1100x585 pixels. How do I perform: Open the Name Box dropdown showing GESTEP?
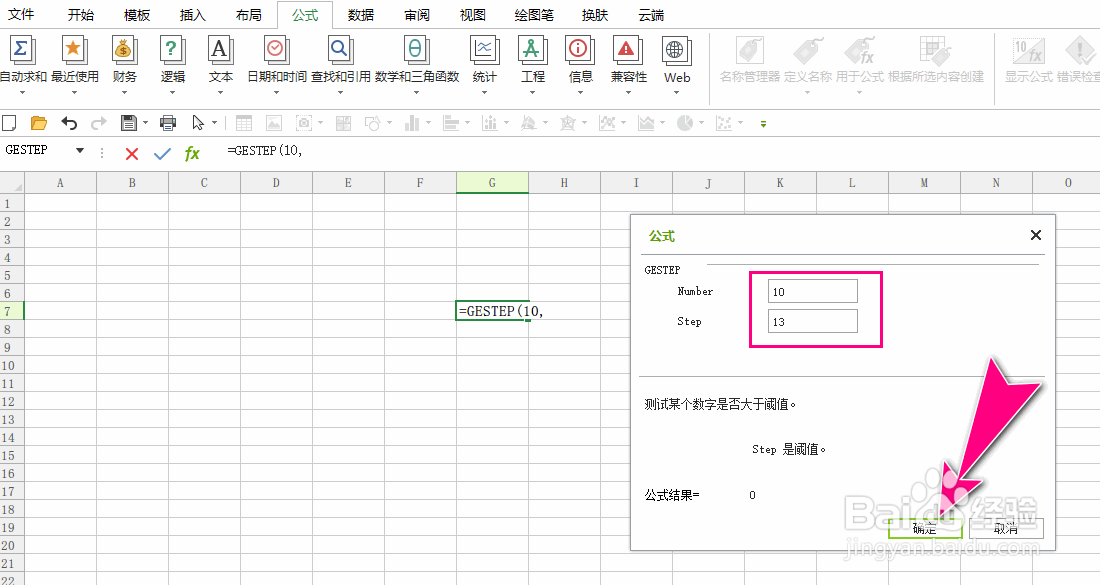tap(80, 149)
